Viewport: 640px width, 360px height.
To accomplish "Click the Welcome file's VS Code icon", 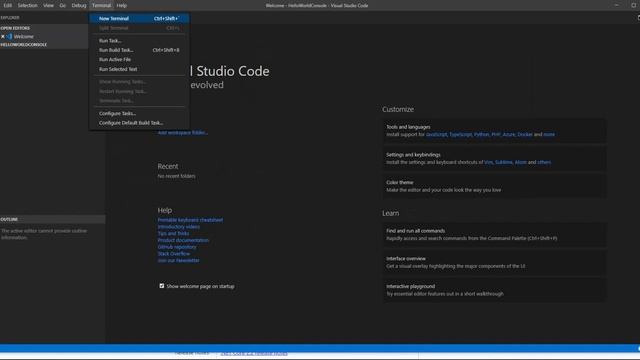I will [9, 36].
